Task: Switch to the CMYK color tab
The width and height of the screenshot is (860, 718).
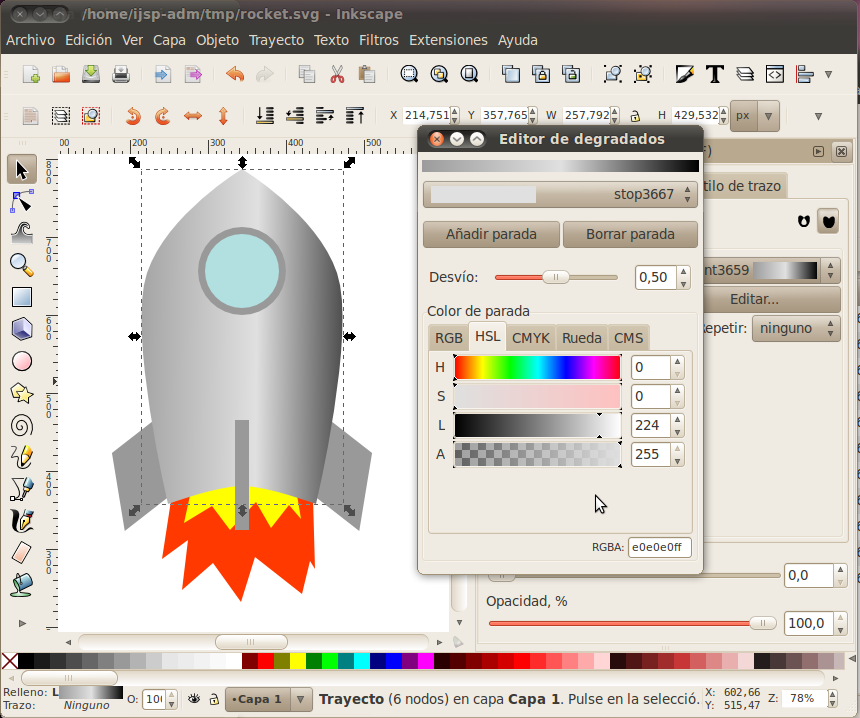Action: (x=530, y=338)
